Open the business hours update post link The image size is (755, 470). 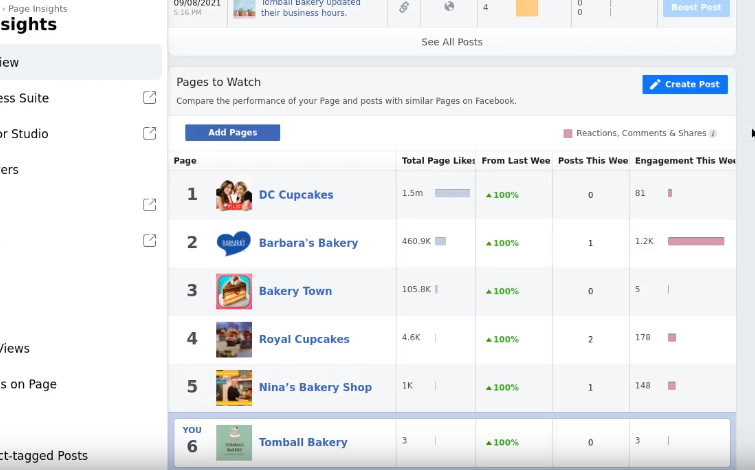point(310,8)
